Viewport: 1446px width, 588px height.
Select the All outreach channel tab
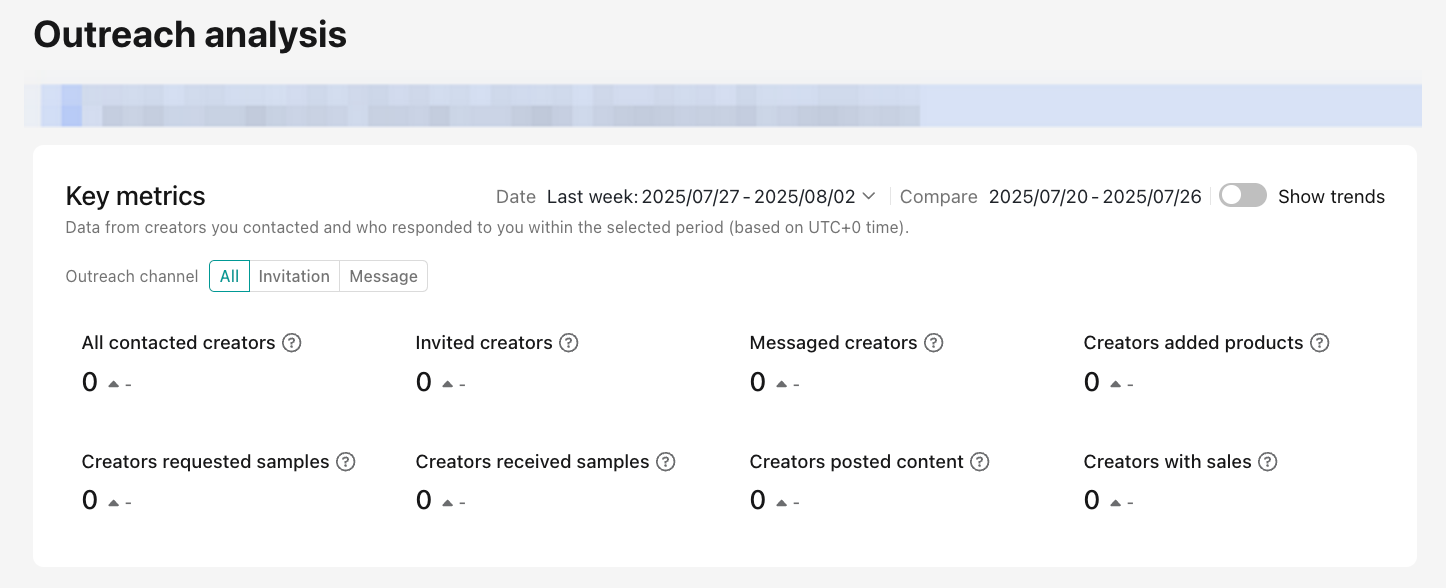(229, 276)
